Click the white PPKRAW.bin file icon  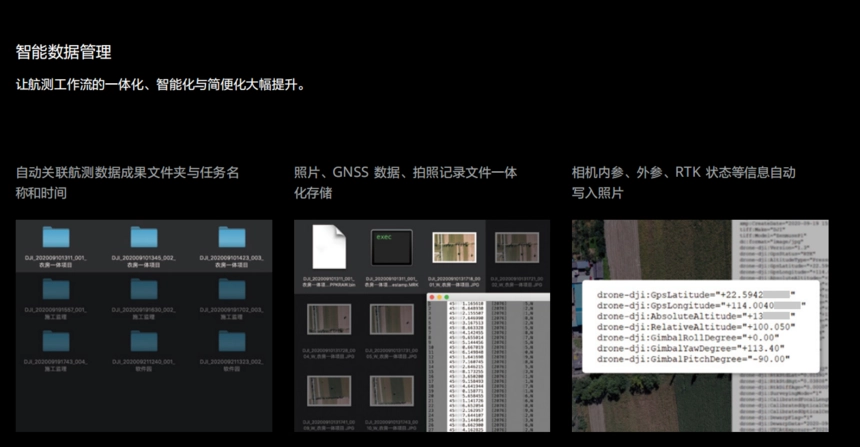coord(329,247)
